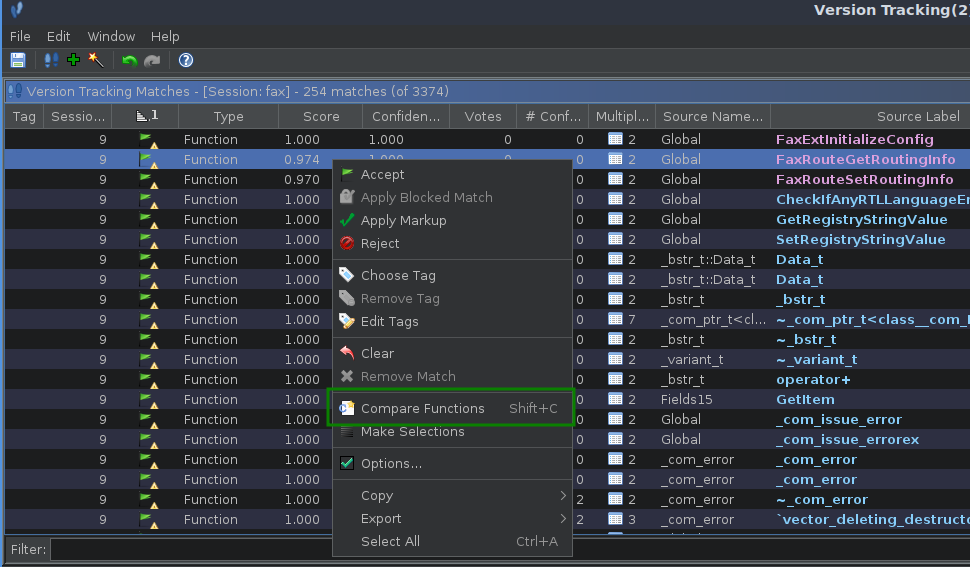Click the Save session toolbar icon
The height and width of the screenshot is (567, 970).
pyautogui.click(x=18, y=61)
